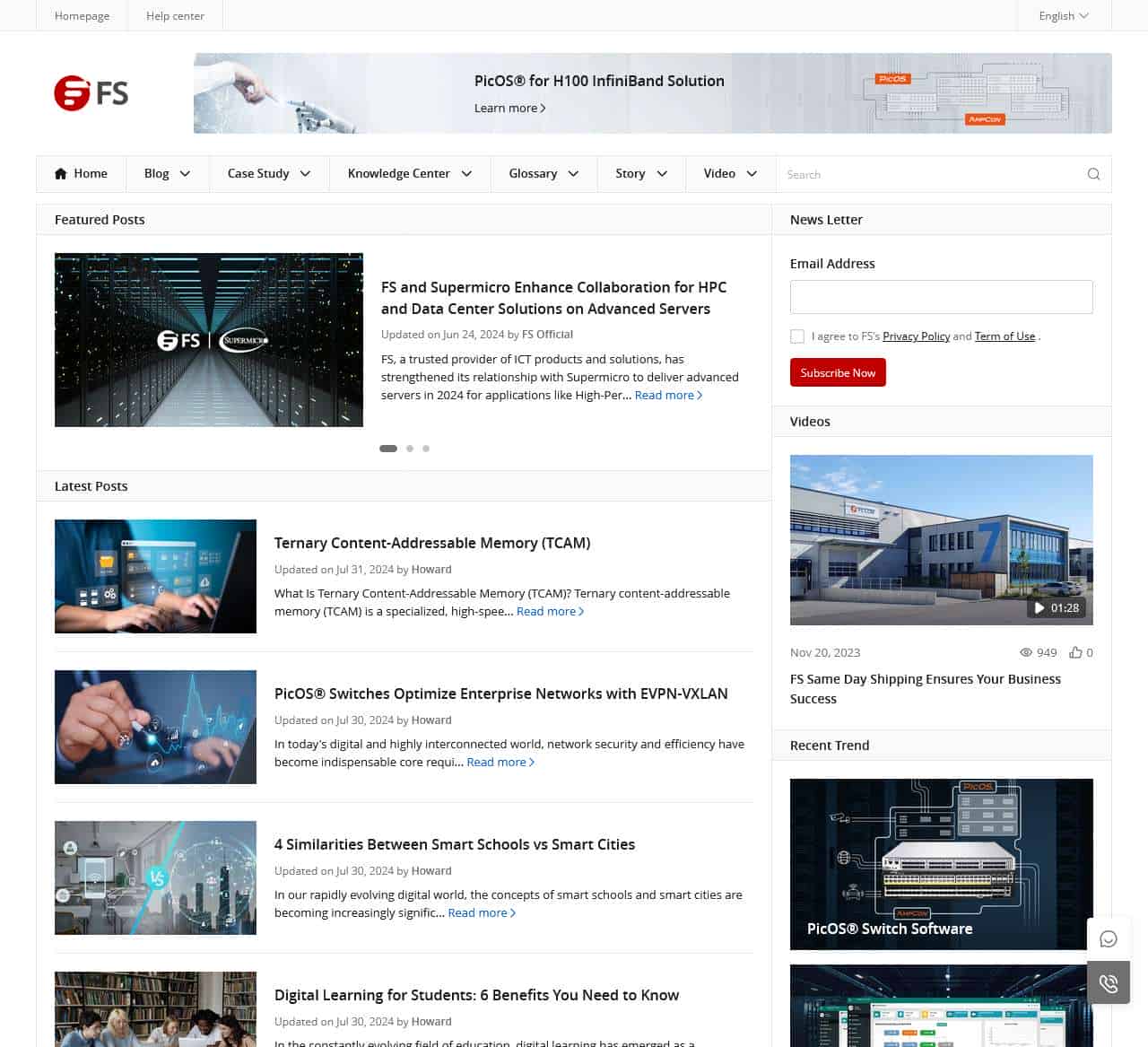Go to the second featured post slide
The image size is (1148, 1047).
click(410, 449)
